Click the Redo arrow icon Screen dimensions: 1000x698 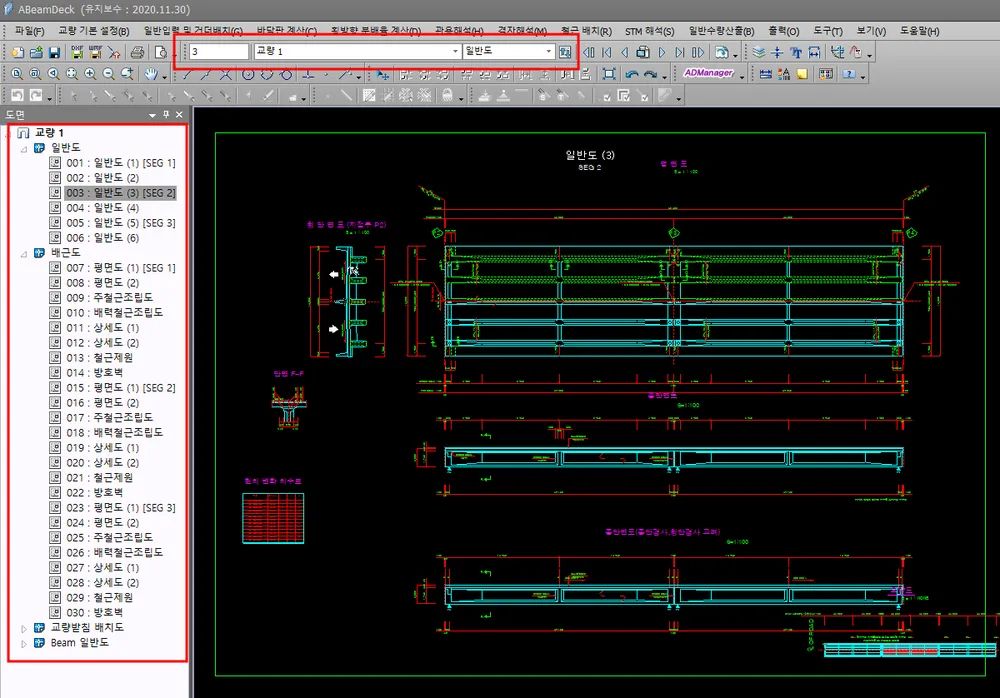click(36, 96)
